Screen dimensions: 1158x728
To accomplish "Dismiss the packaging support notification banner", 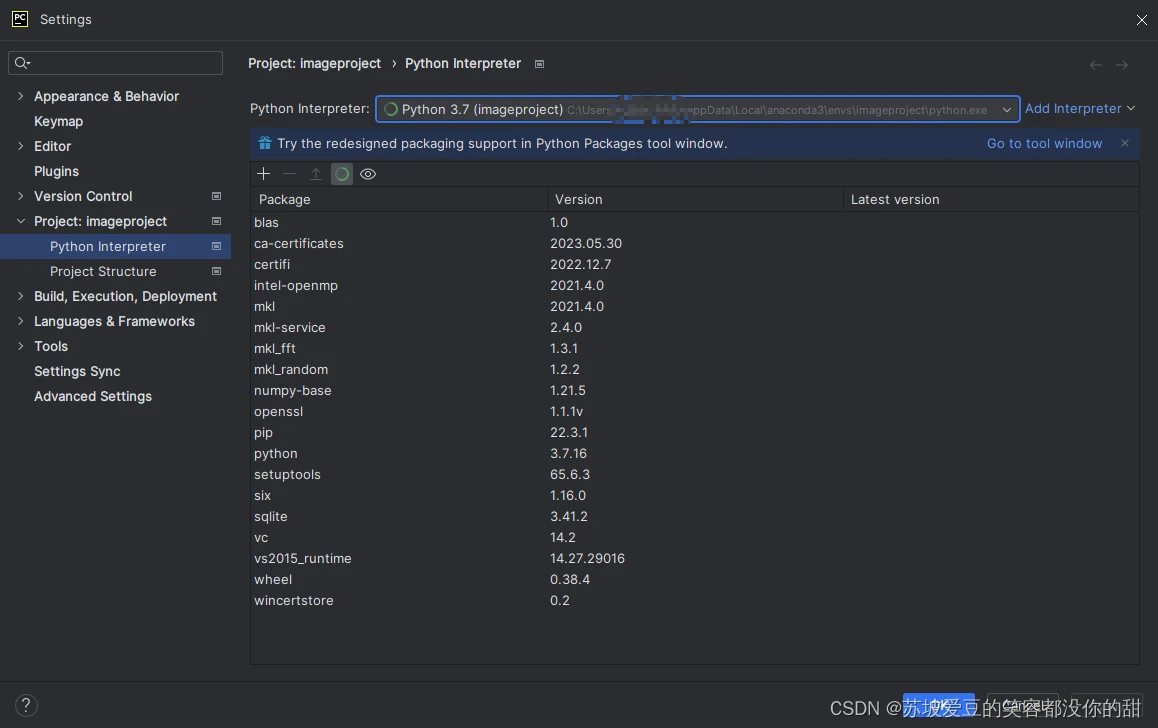I will coord(1125,143).
